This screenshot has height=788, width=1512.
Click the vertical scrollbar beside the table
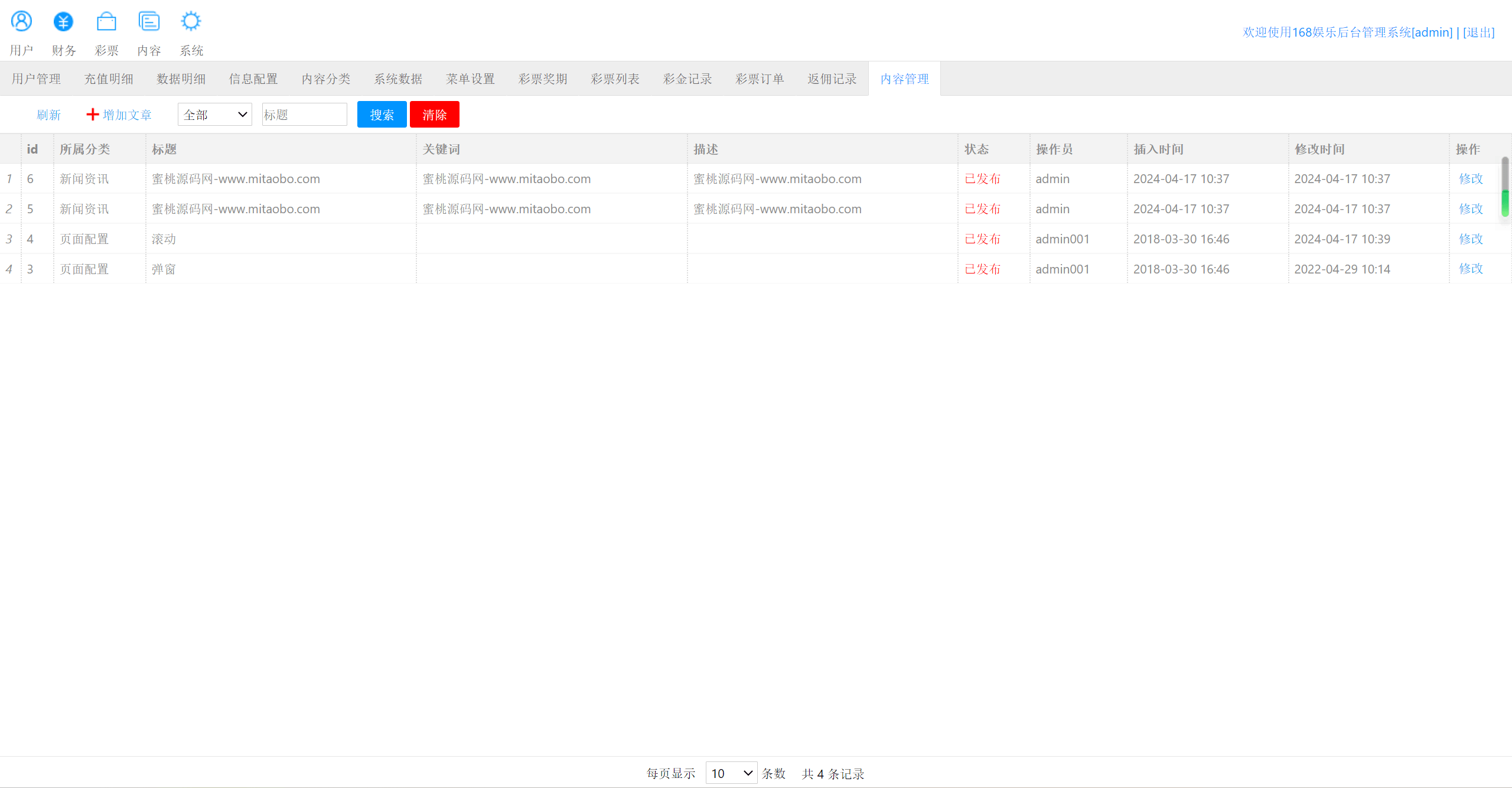point(1505,187)
